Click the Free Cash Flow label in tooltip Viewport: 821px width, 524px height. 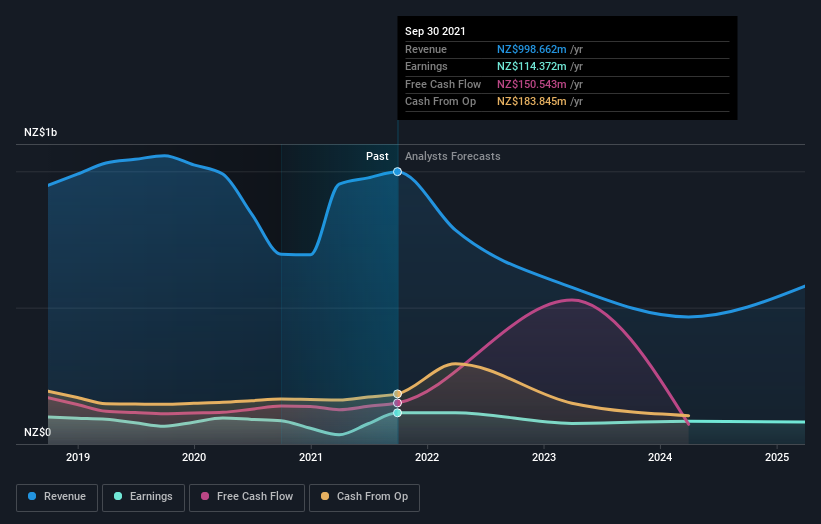[x=443, y=84]
